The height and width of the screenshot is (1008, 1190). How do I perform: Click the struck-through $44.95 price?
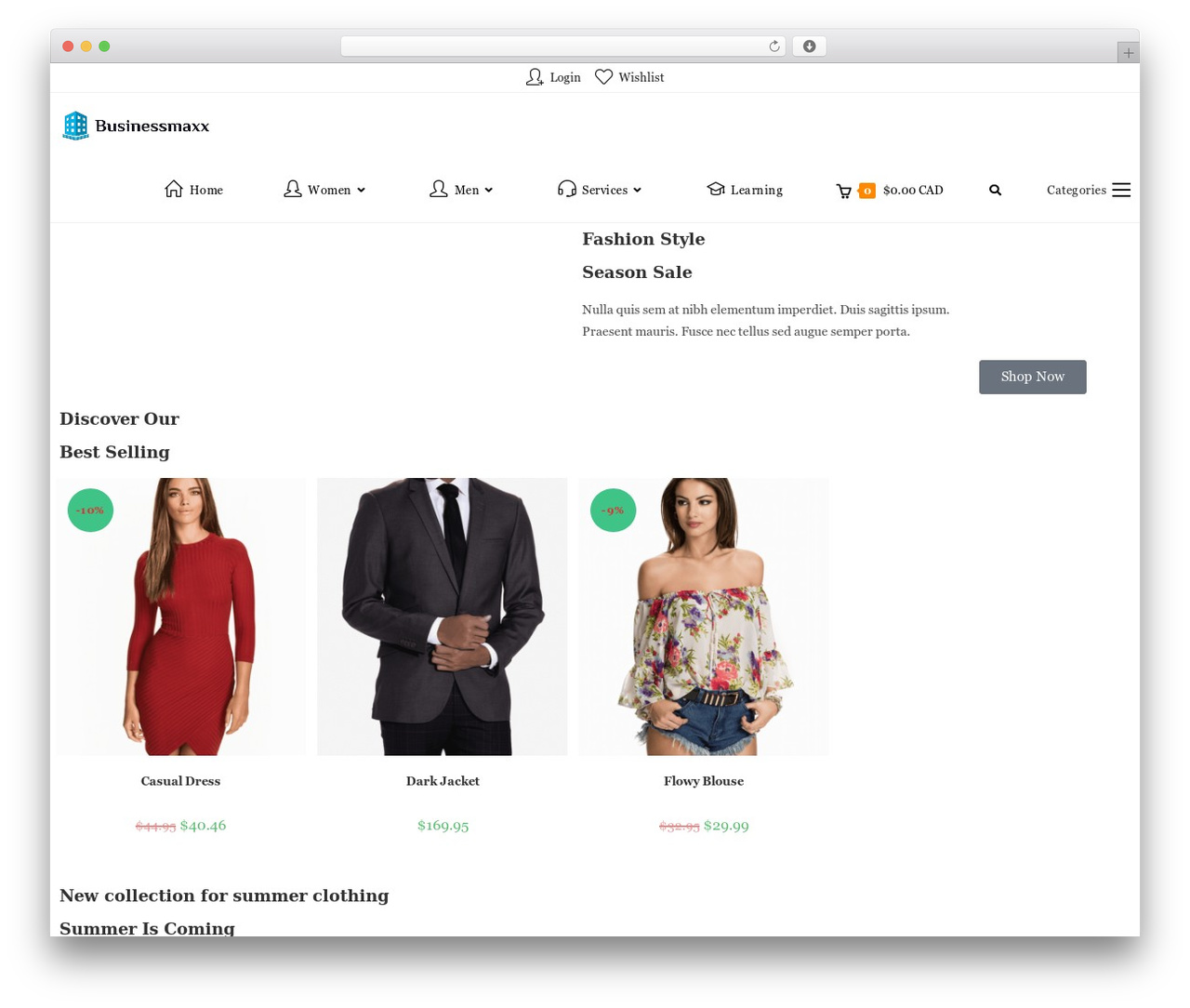coord(155,826)
